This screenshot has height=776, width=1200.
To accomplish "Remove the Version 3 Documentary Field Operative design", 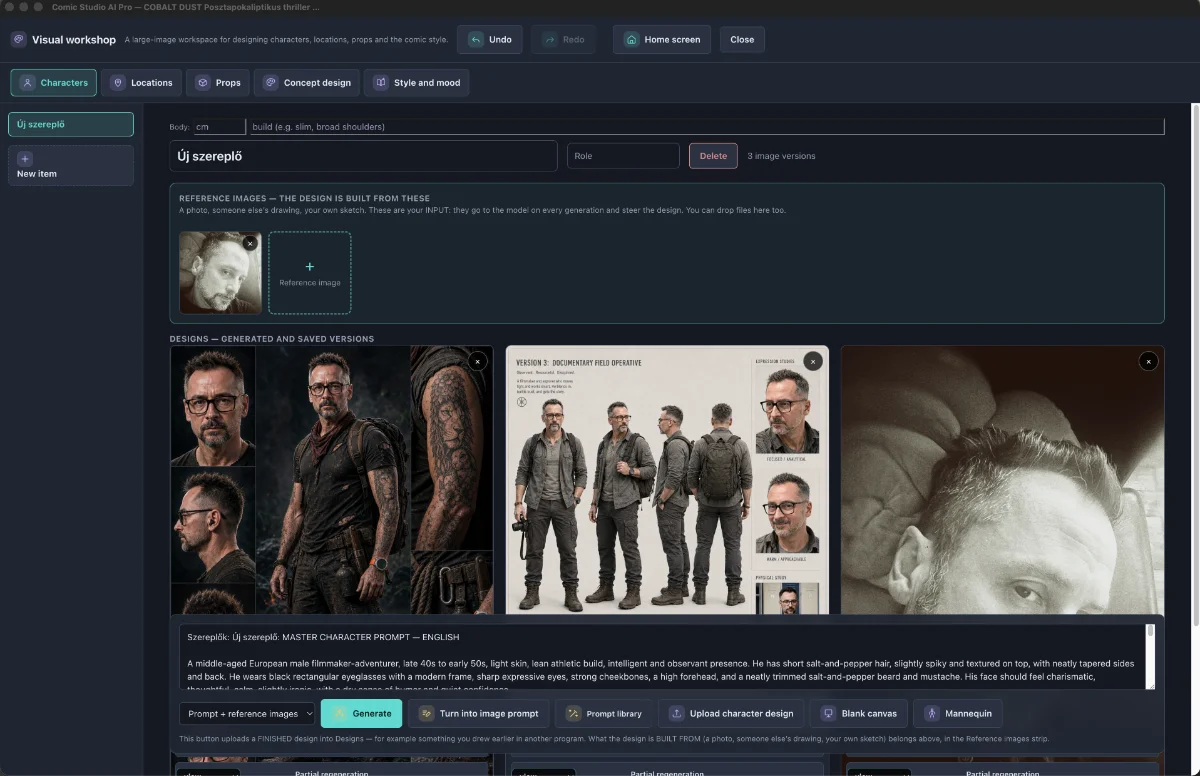I will pos(813,361).
